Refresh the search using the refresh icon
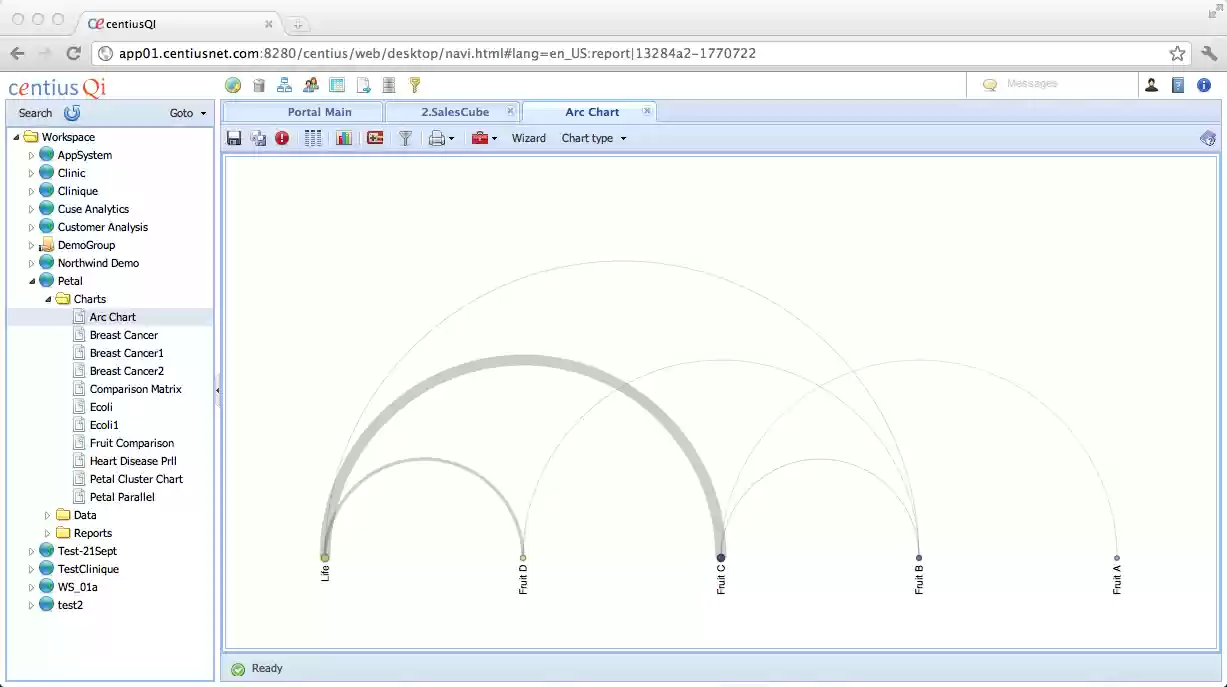 point(71,113)
